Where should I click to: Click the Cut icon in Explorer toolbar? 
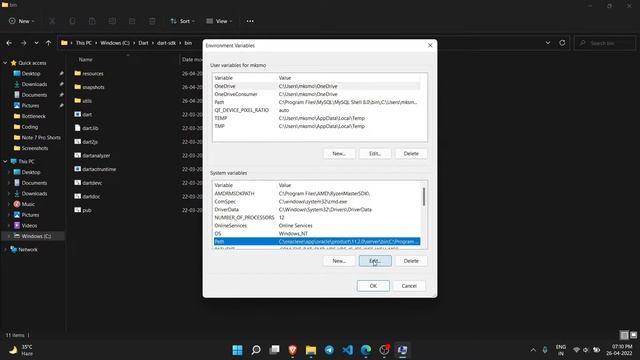coord(52,21)
